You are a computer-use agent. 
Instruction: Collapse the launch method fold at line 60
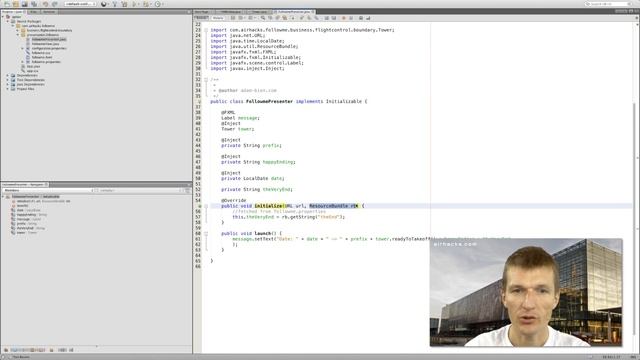(x=206, y=233)
